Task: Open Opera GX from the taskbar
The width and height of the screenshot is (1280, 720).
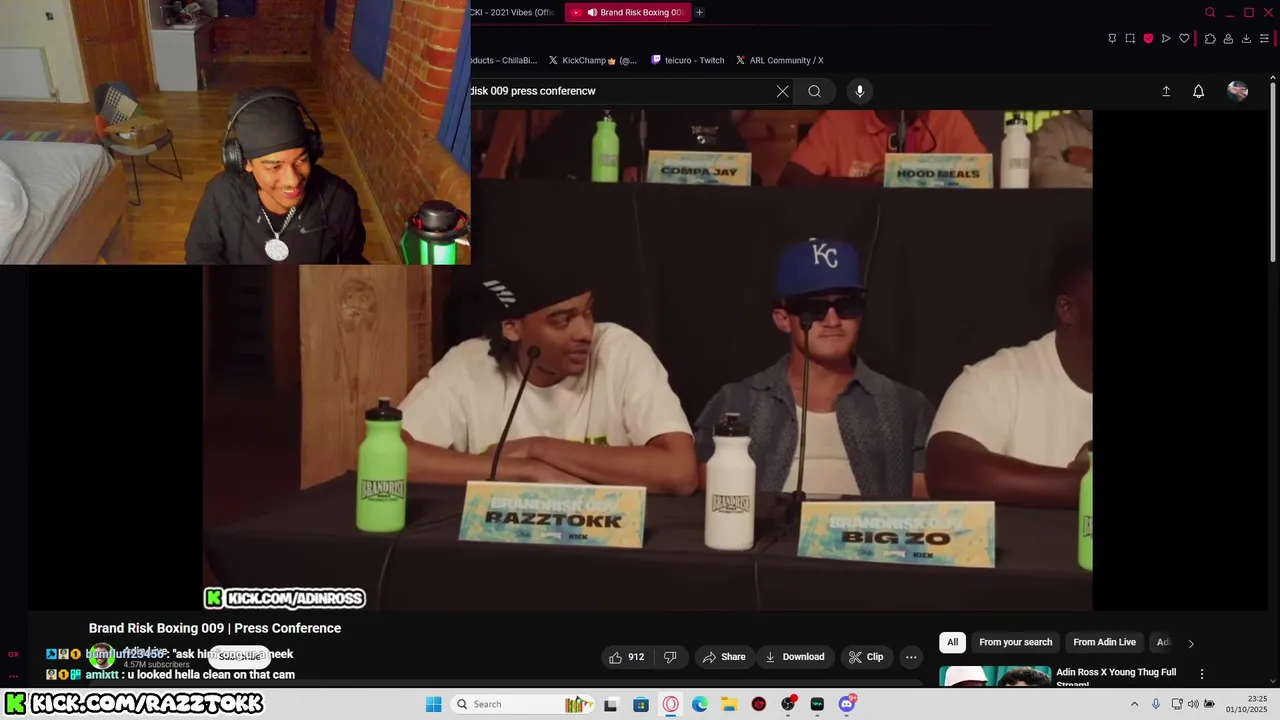Action: point(670,704)
